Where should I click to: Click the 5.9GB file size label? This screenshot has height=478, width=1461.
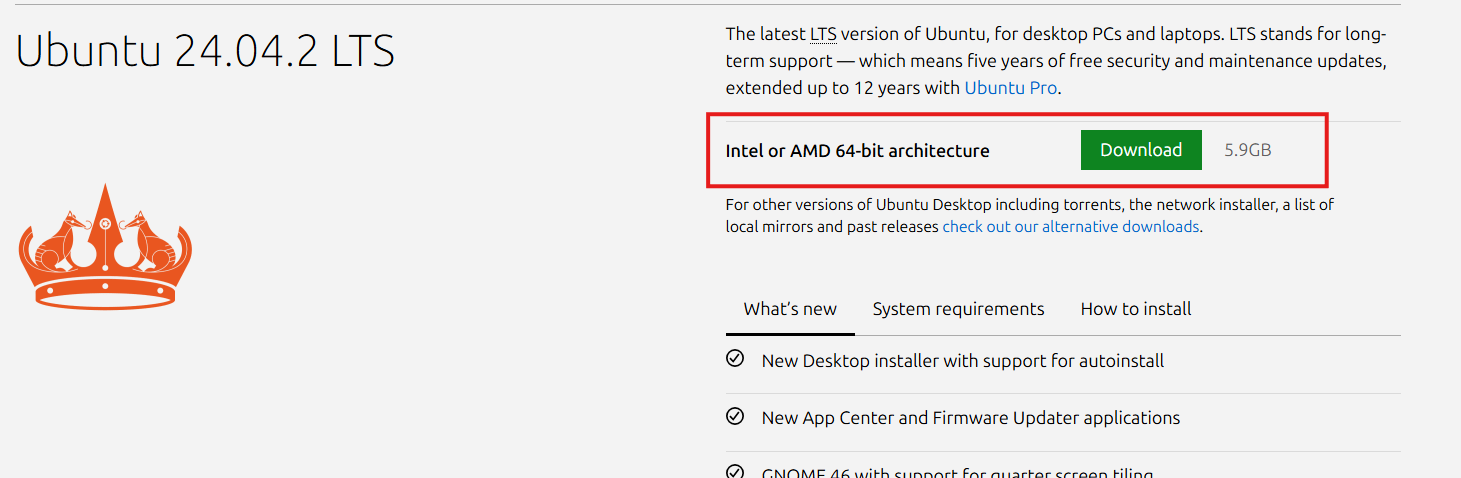coord(1248,151)
